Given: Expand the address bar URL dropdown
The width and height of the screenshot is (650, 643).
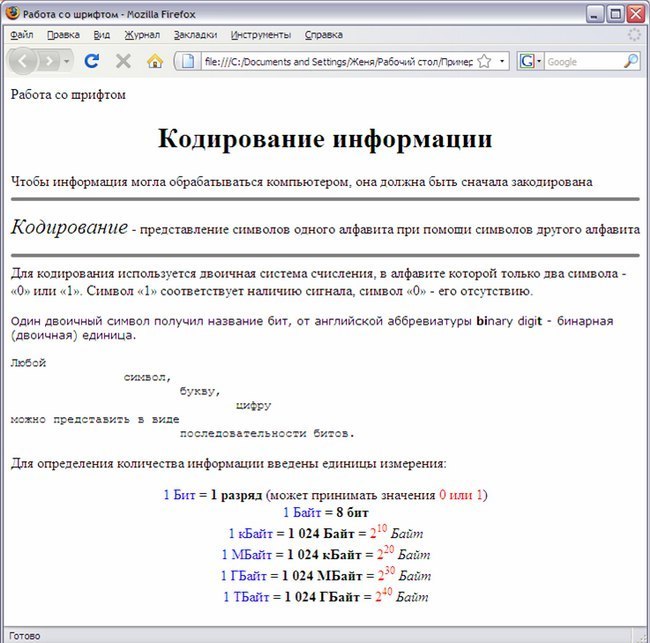Looking at the screenshot, I should (501, 61).
